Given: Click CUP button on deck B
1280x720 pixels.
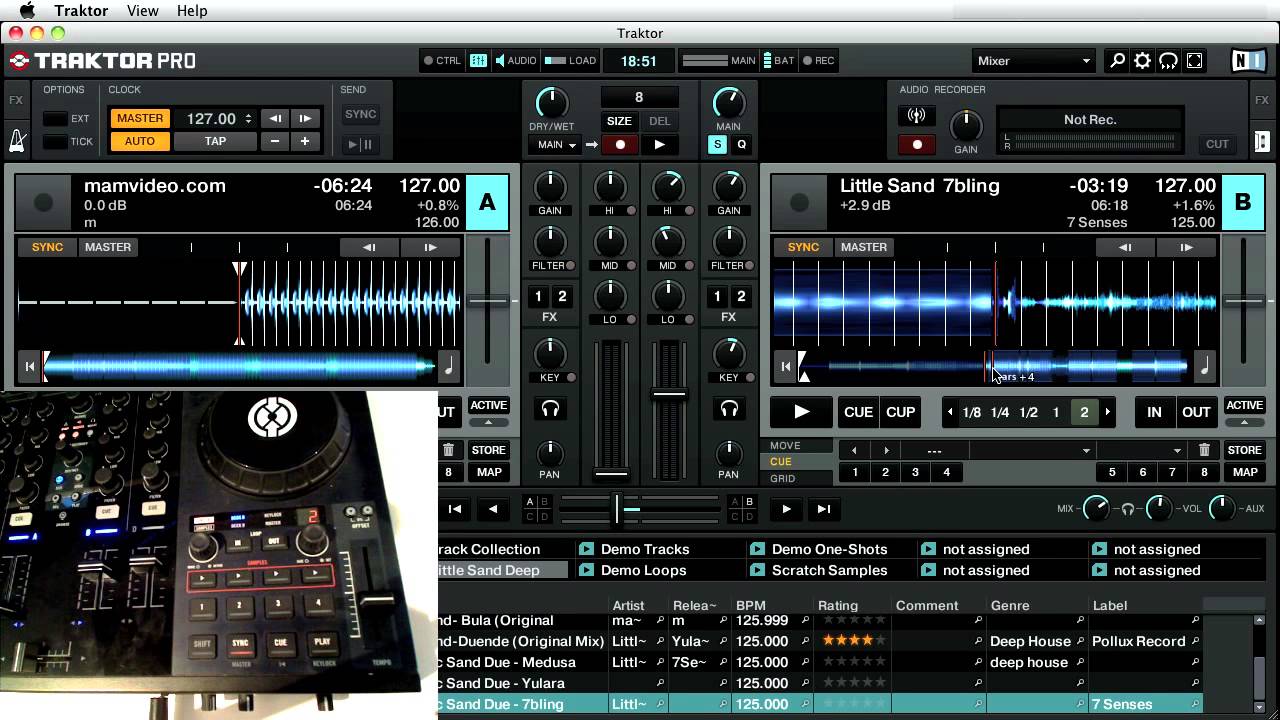Looking at the screenshot, I should pyautogui.click(x=901, y=412).
